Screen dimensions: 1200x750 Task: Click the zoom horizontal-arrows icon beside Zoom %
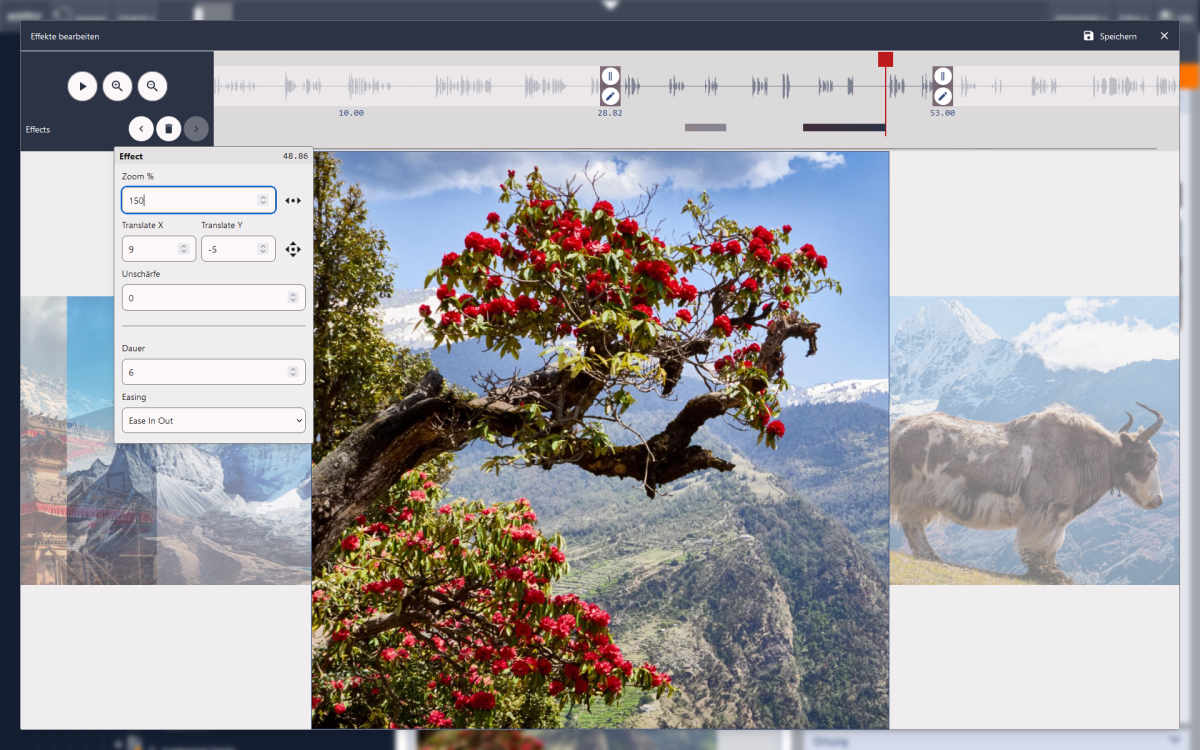(292, 200)
